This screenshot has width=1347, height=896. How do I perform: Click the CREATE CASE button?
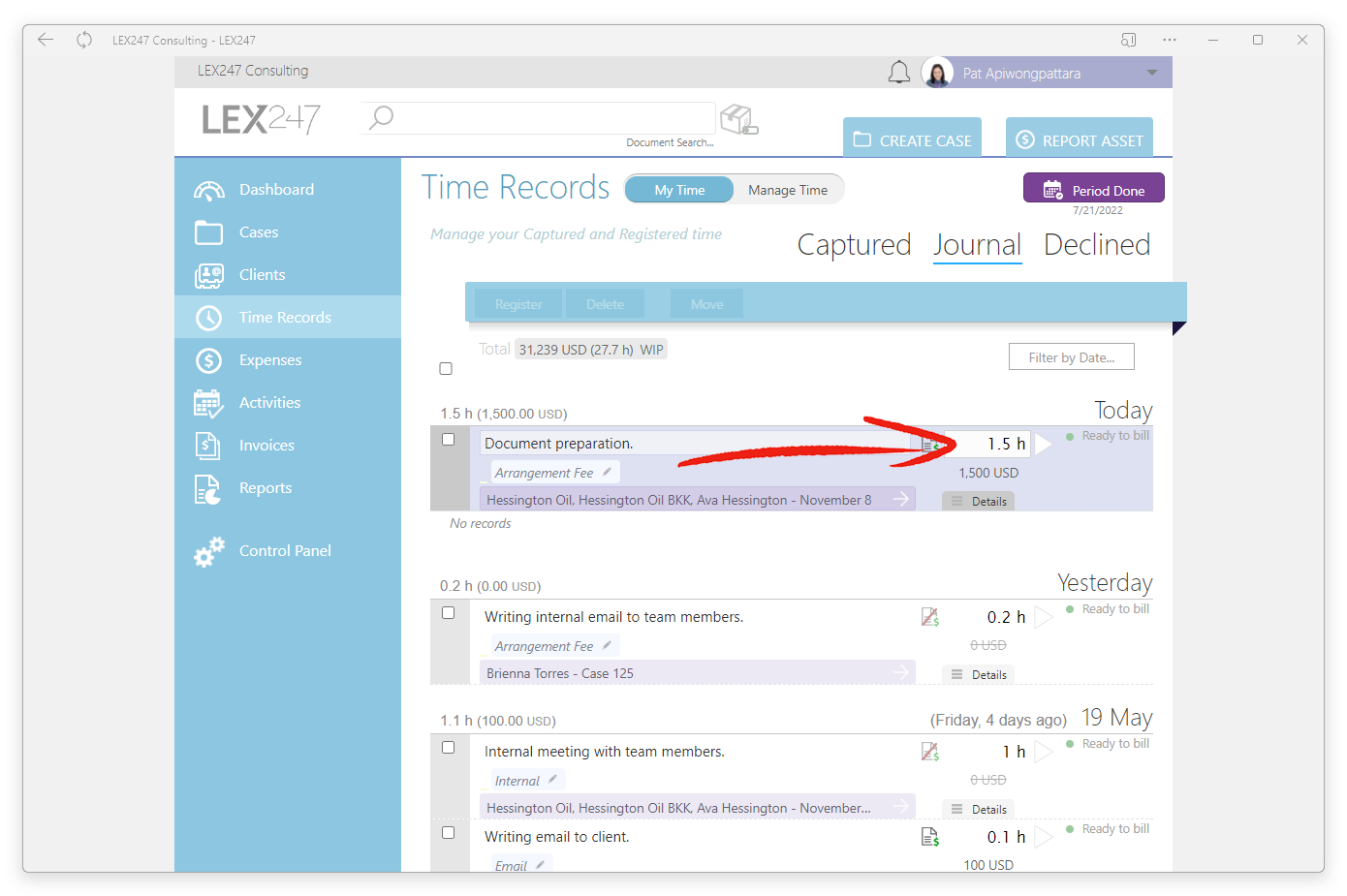912,139
